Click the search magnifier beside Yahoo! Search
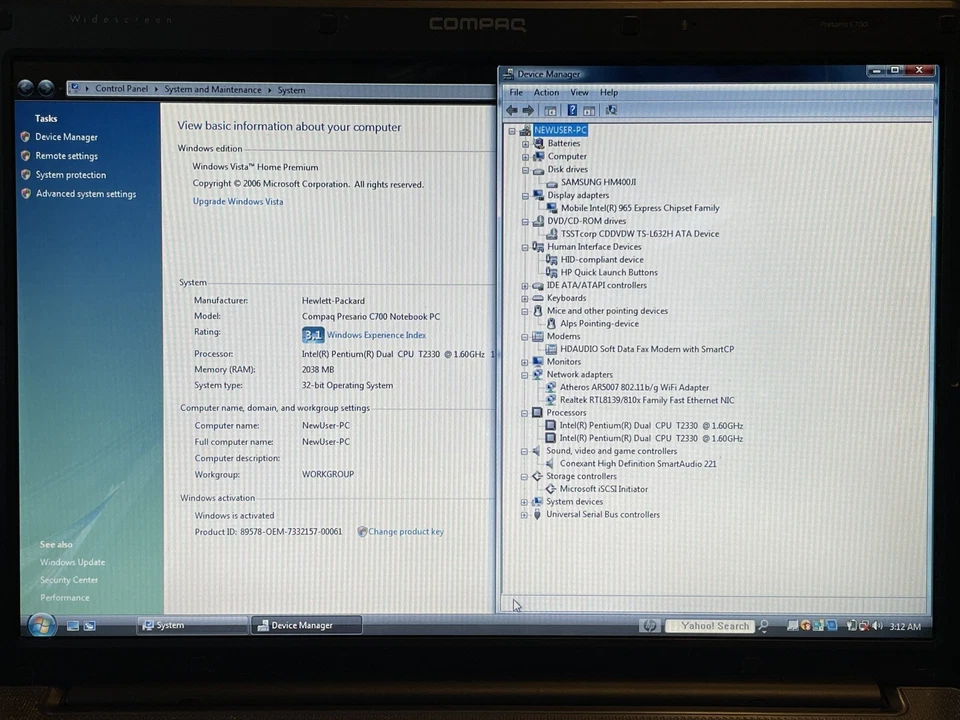This screenshot has width=960, height=720. pyautogui.click(x=763, y=626)
